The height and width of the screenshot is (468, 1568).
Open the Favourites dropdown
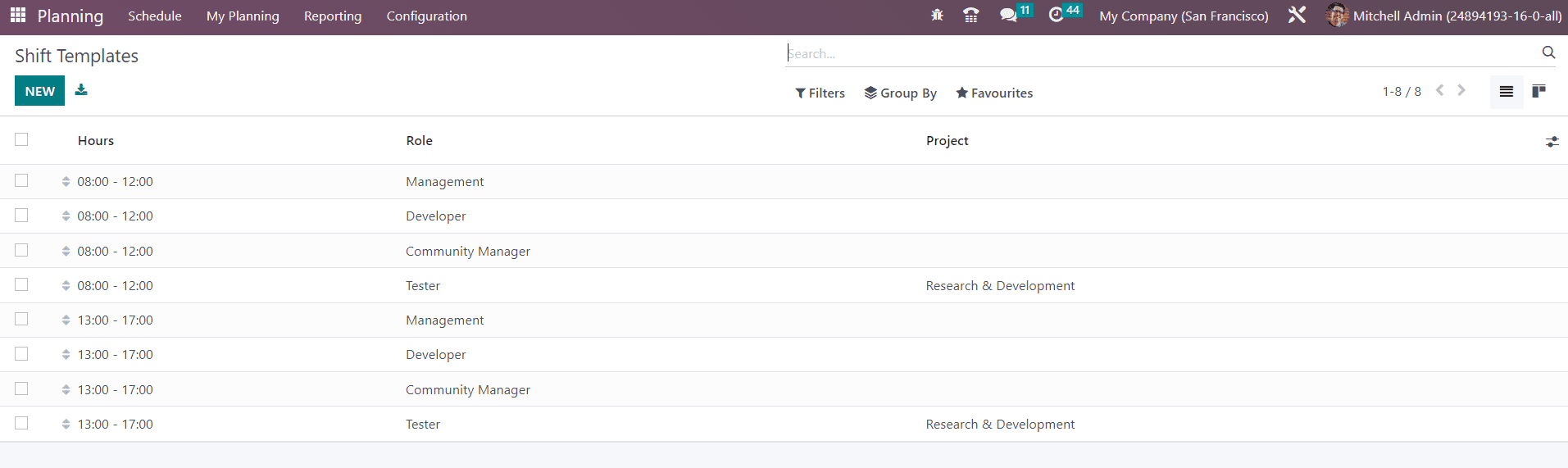(x=994, y=93)
